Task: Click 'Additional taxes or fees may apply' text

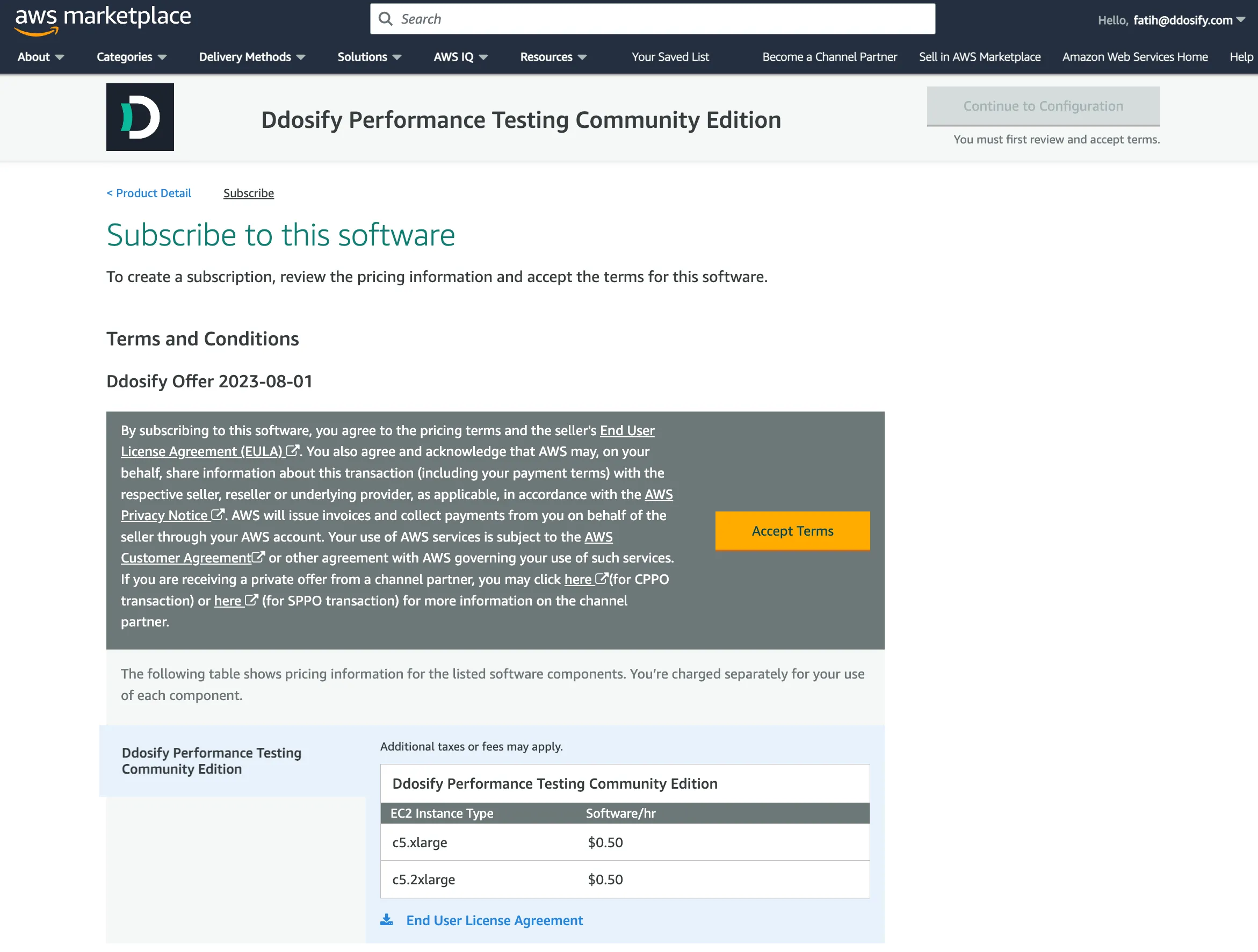Action: tap(472, 746)
